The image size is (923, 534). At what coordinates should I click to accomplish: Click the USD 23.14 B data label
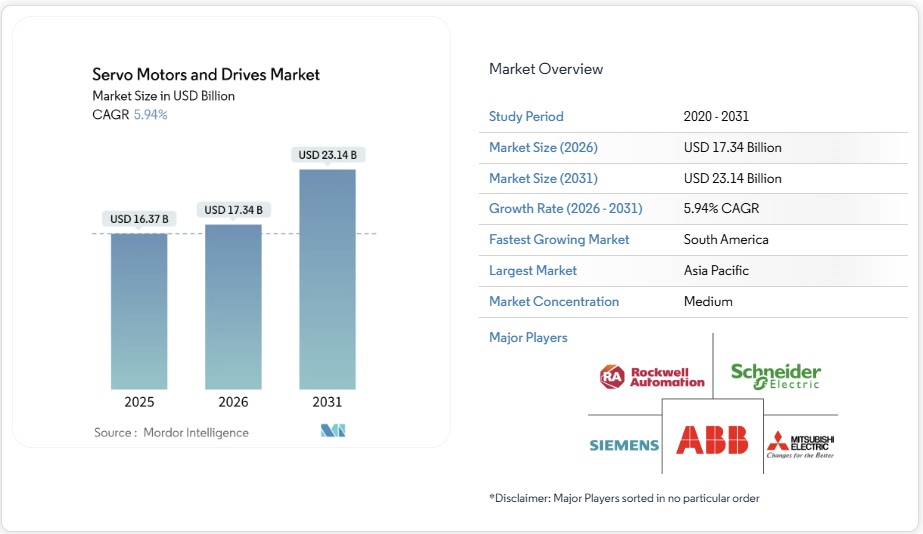[327, 155]
